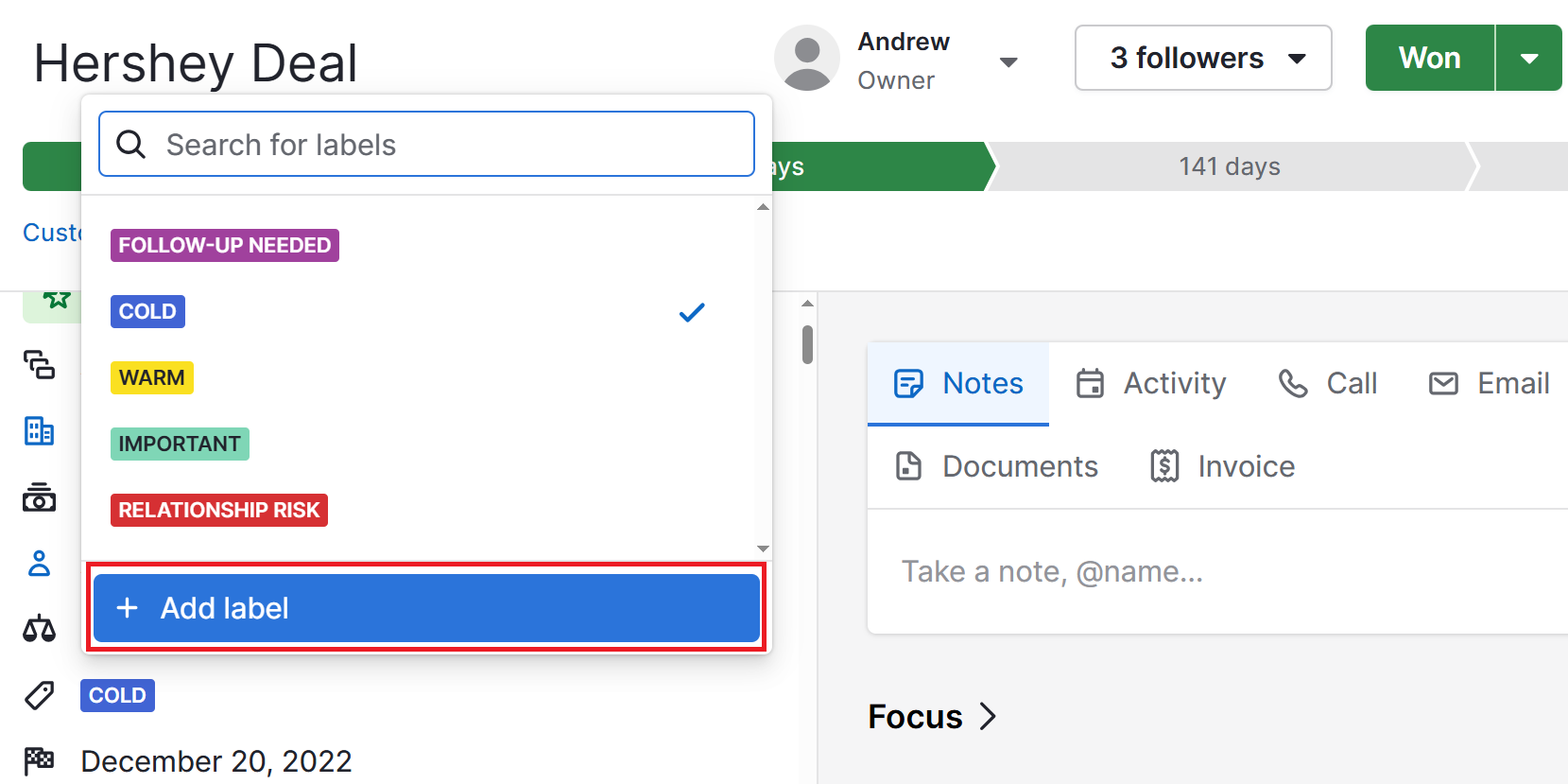Screen dimensions: 1568x784
Task: Select the FOLLOW-UP NEEDED label
Action: [x=224, y=245]
